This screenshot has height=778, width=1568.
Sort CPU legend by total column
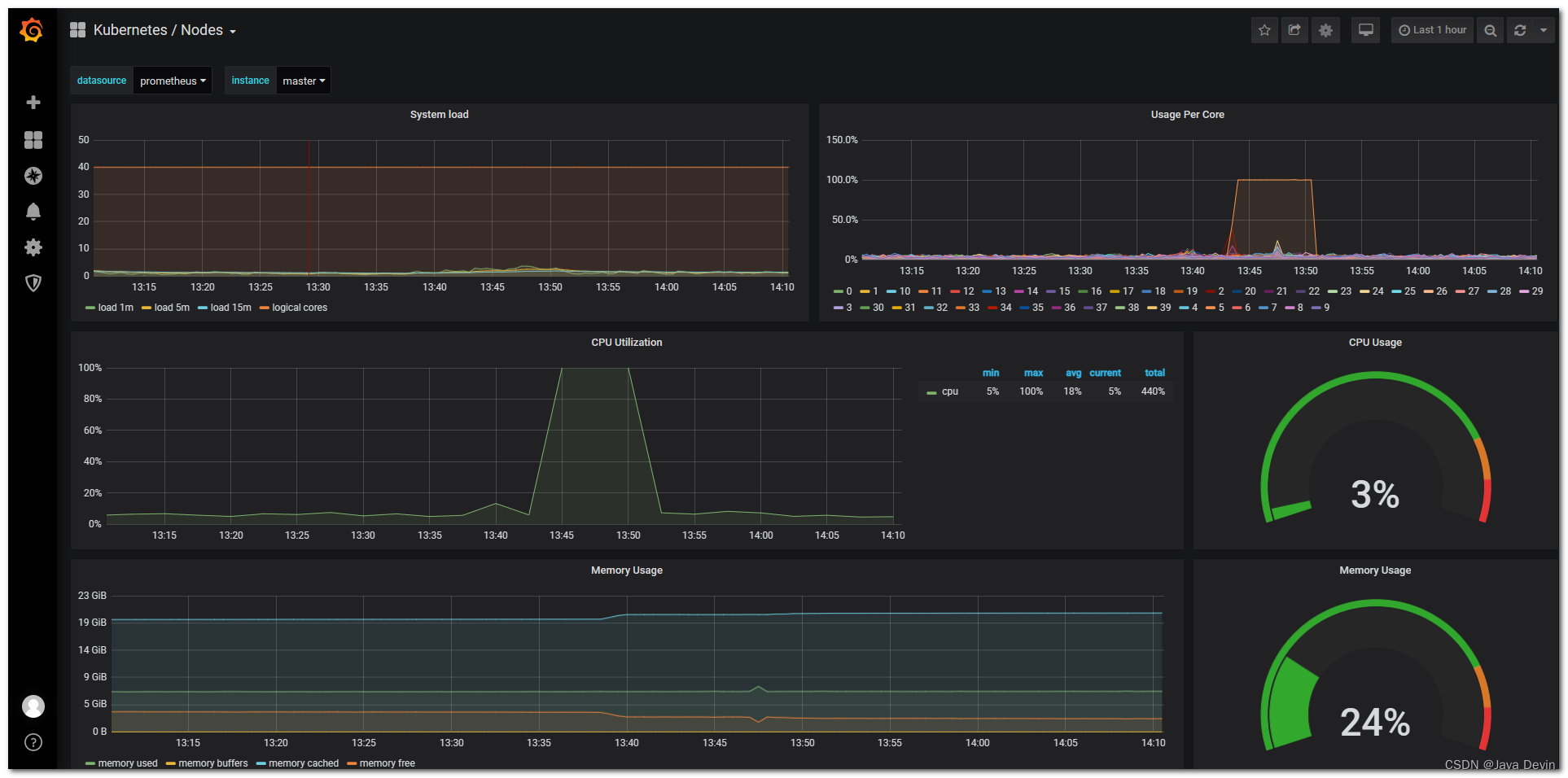click(x=1154, y=373)
